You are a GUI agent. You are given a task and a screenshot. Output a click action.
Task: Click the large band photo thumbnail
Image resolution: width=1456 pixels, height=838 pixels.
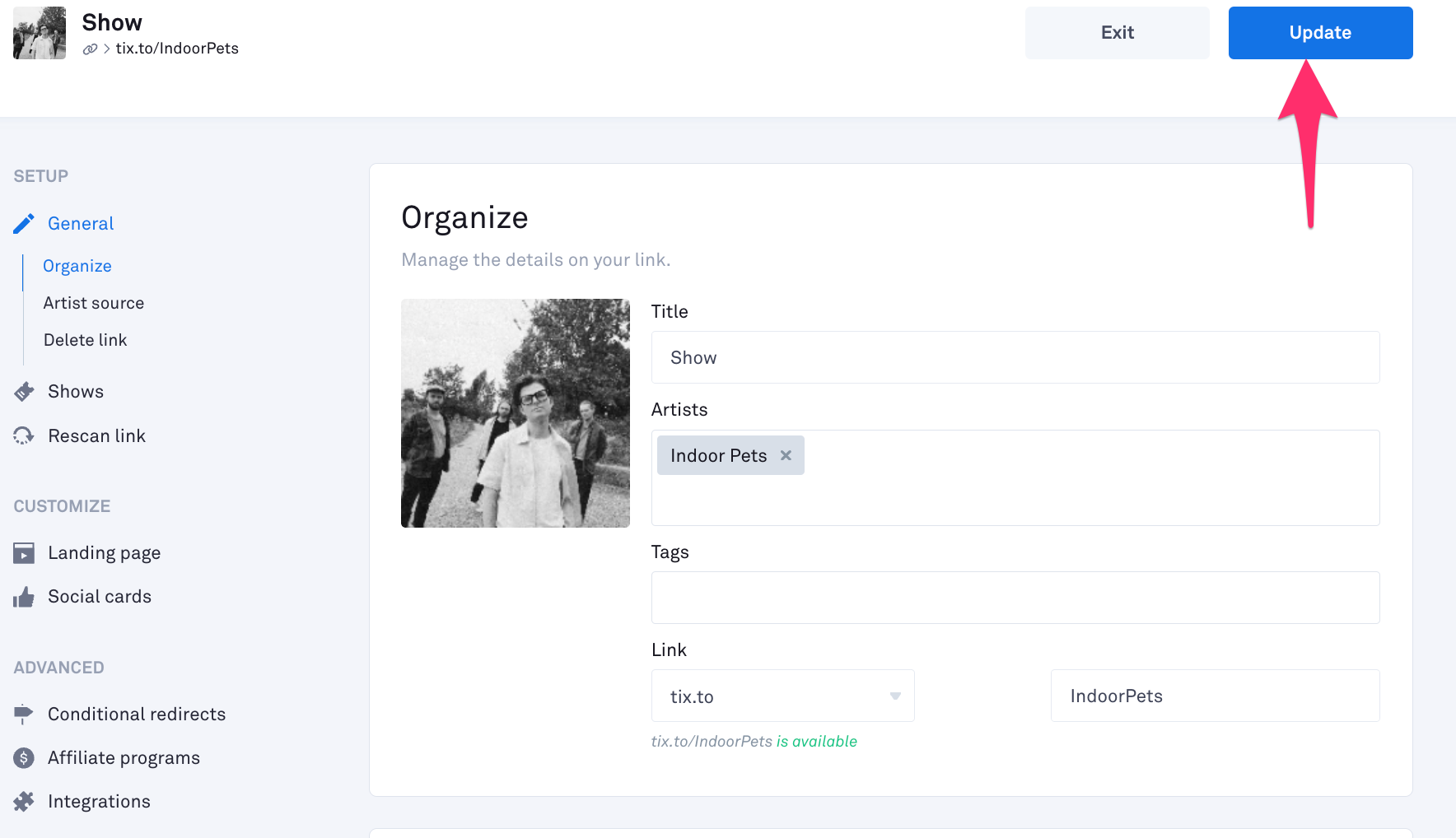[x=516, y=413]
